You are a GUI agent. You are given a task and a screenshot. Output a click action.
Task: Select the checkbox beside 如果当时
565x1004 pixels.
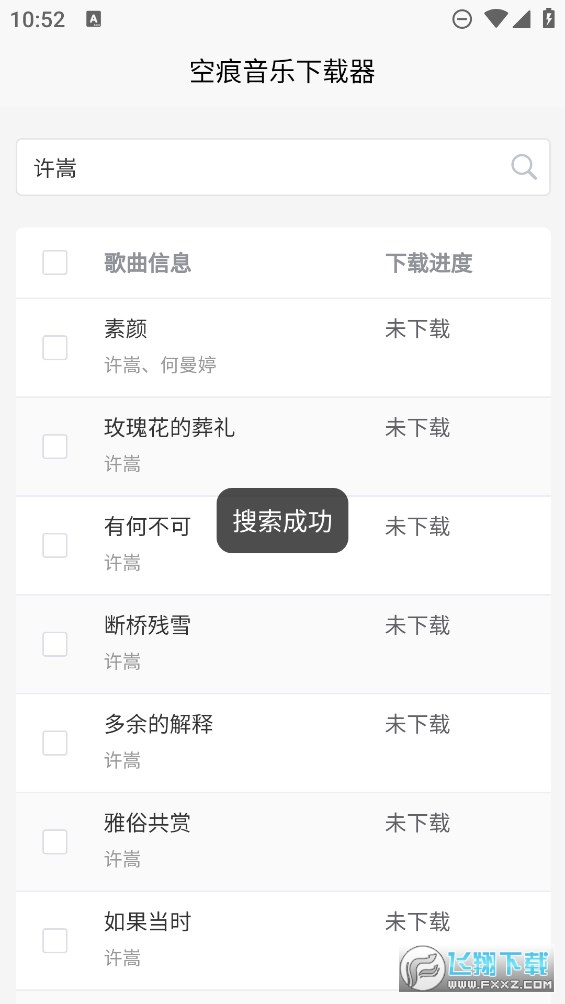point(54,941)
